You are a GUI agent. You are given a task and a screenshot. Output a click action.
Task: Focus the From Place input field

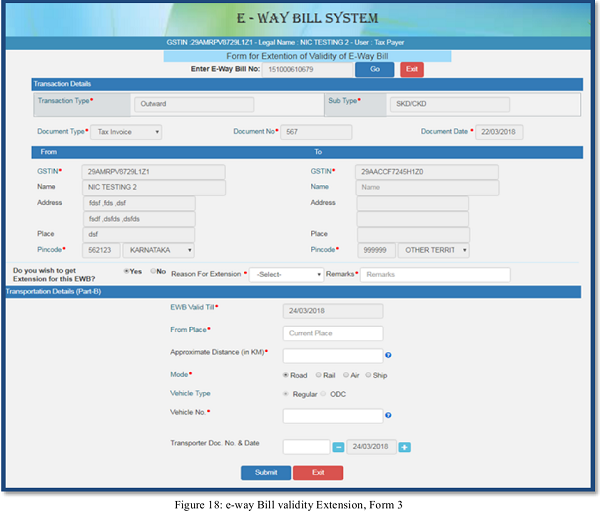[x=333, y=333]
